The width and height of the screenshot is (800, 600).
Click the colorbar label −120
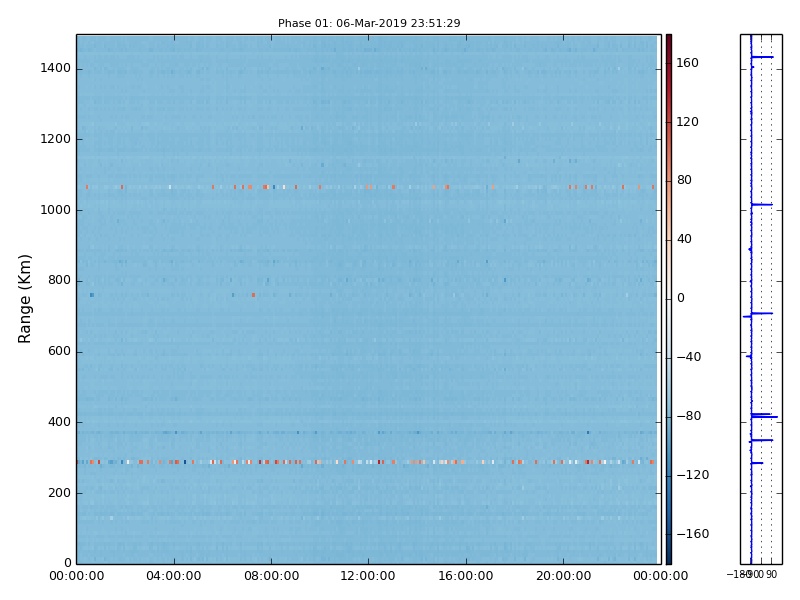tap(693, 475)
